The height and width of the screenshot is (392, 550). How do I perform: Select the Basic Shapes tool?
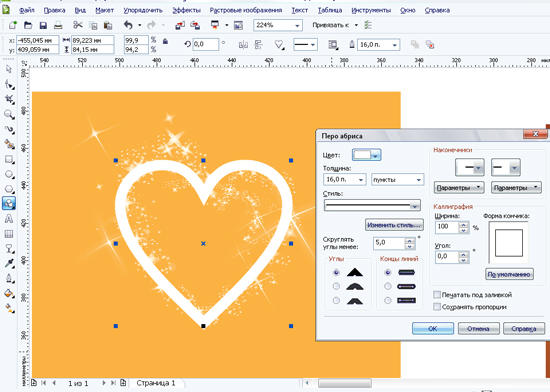pos(9,203)
